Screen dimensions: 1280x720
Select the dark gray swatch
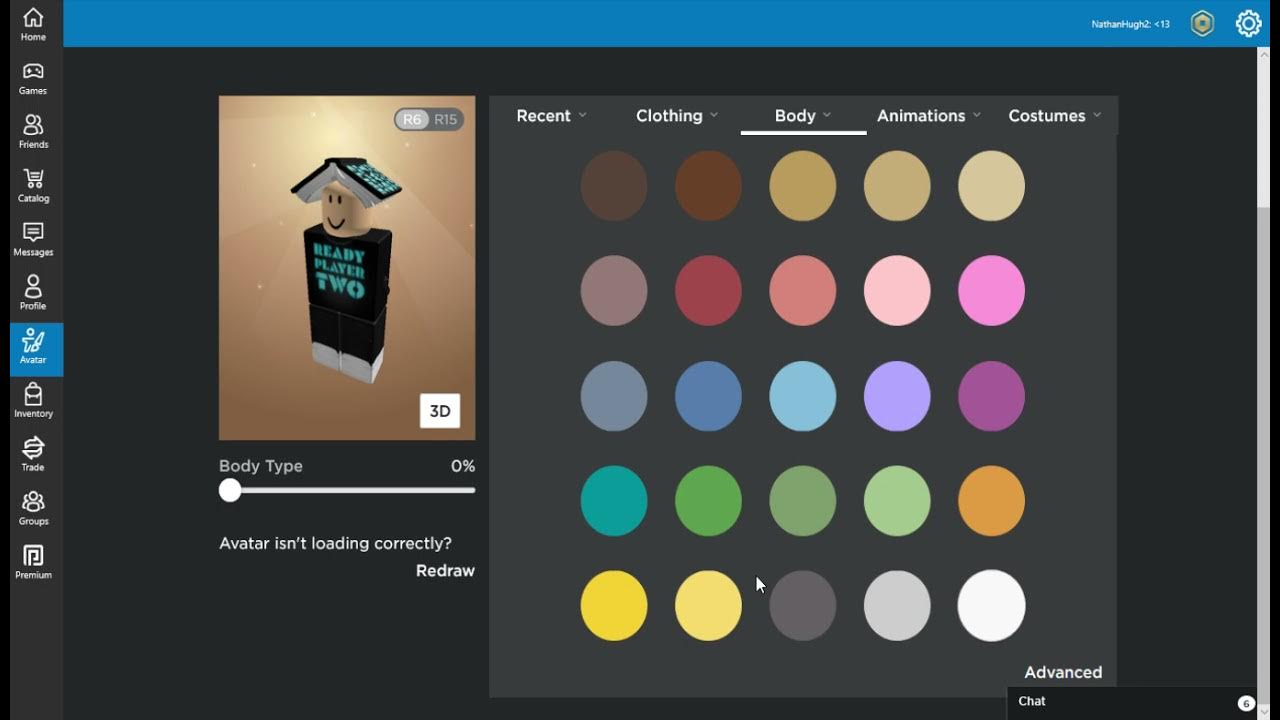tap(803, 606)
